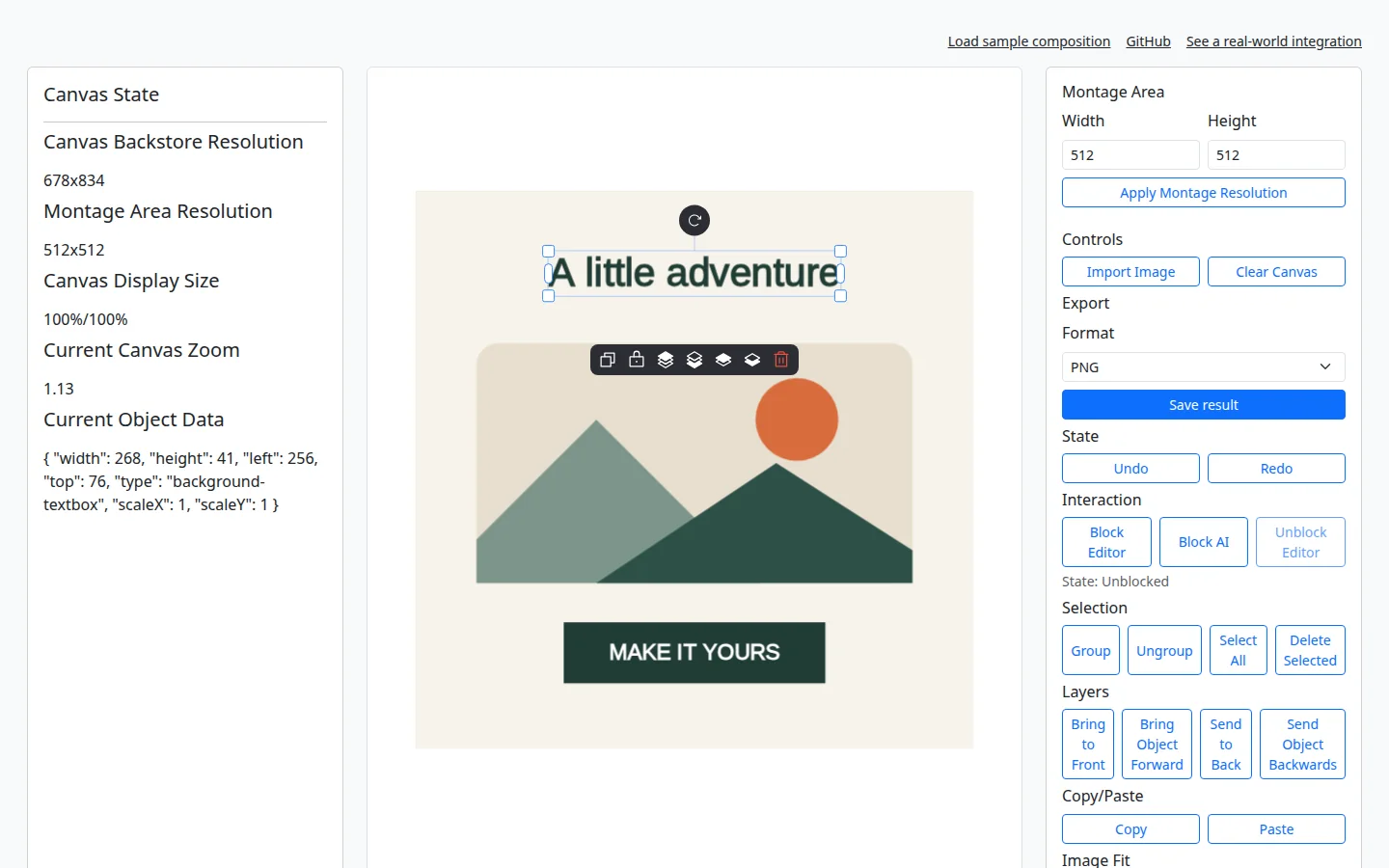This screenshot has width=1389, height=868.
Task: Redo the last undone action
Action: (1276, 469)
